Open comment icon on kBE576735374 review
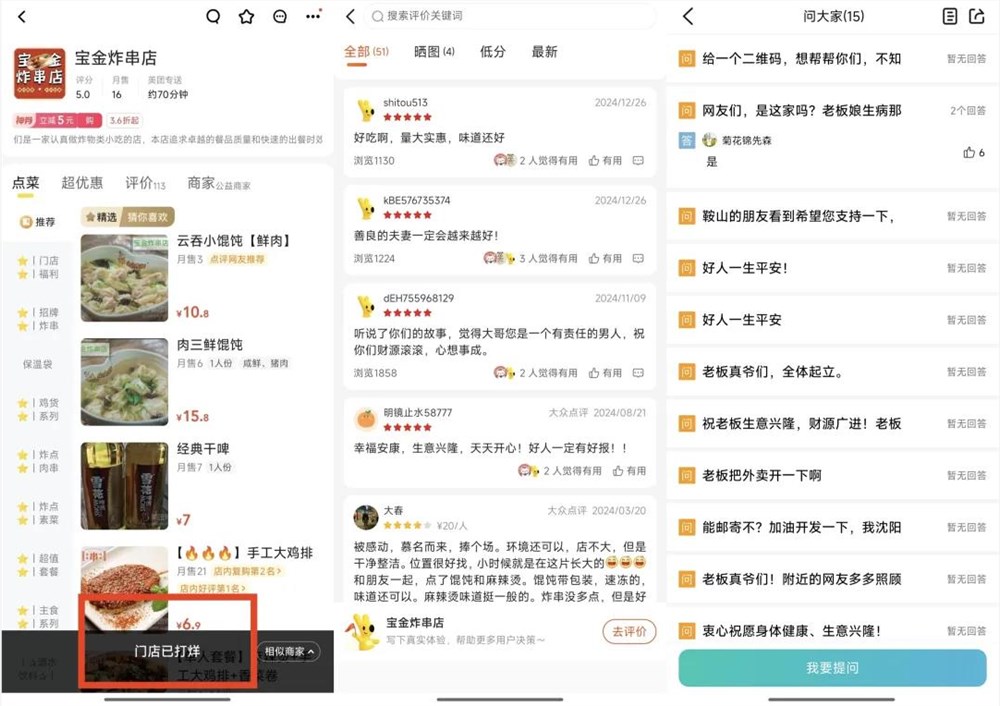 point(638,258)
